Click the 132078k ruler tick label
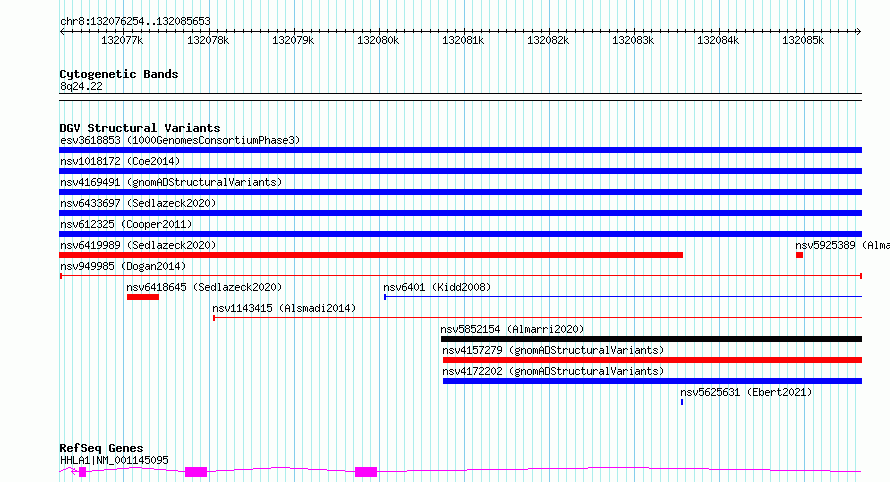Screen dimensions: 890x482 208,41
